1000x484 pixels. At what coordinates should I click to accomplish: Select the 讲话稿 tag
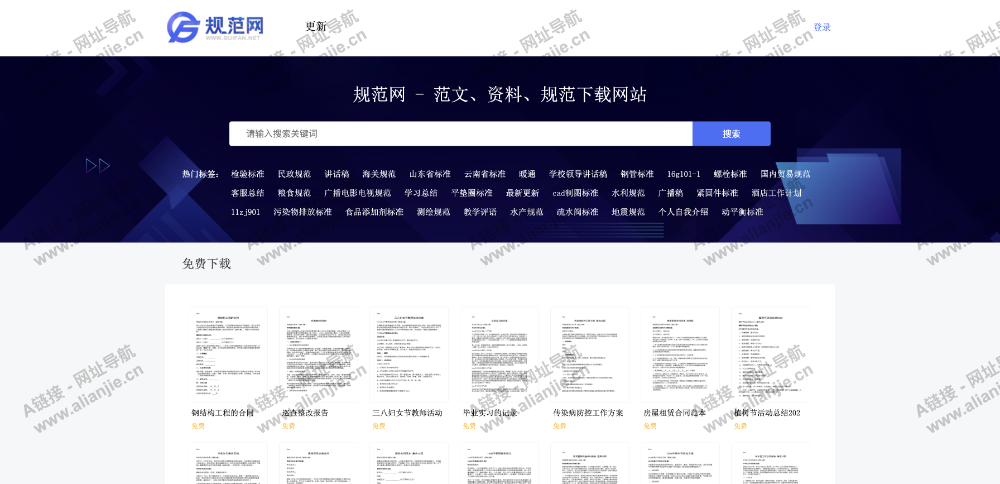336,173
